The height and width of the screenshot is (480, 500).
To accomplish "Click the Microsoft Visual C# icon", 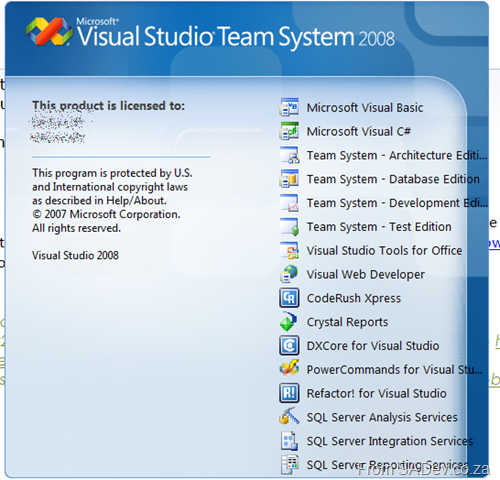I will pyautogui.click(x=289, y=131).
